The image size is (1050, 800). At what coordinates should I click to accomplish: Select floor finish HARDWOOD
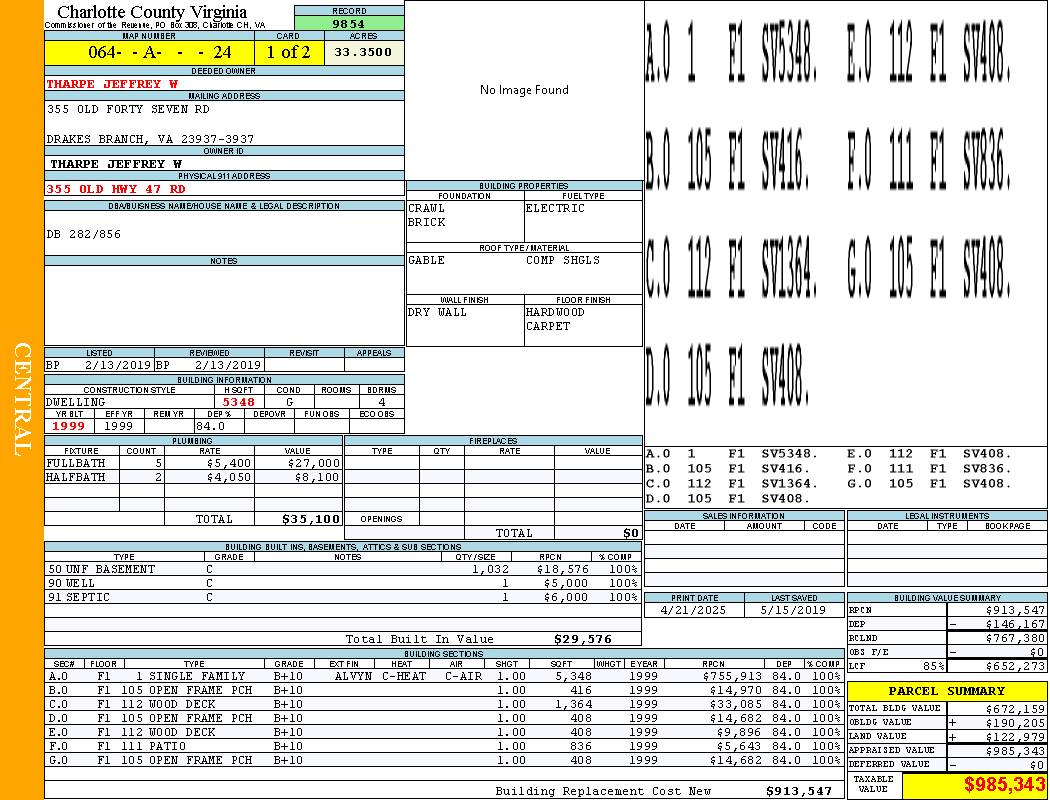coord(555,312)
